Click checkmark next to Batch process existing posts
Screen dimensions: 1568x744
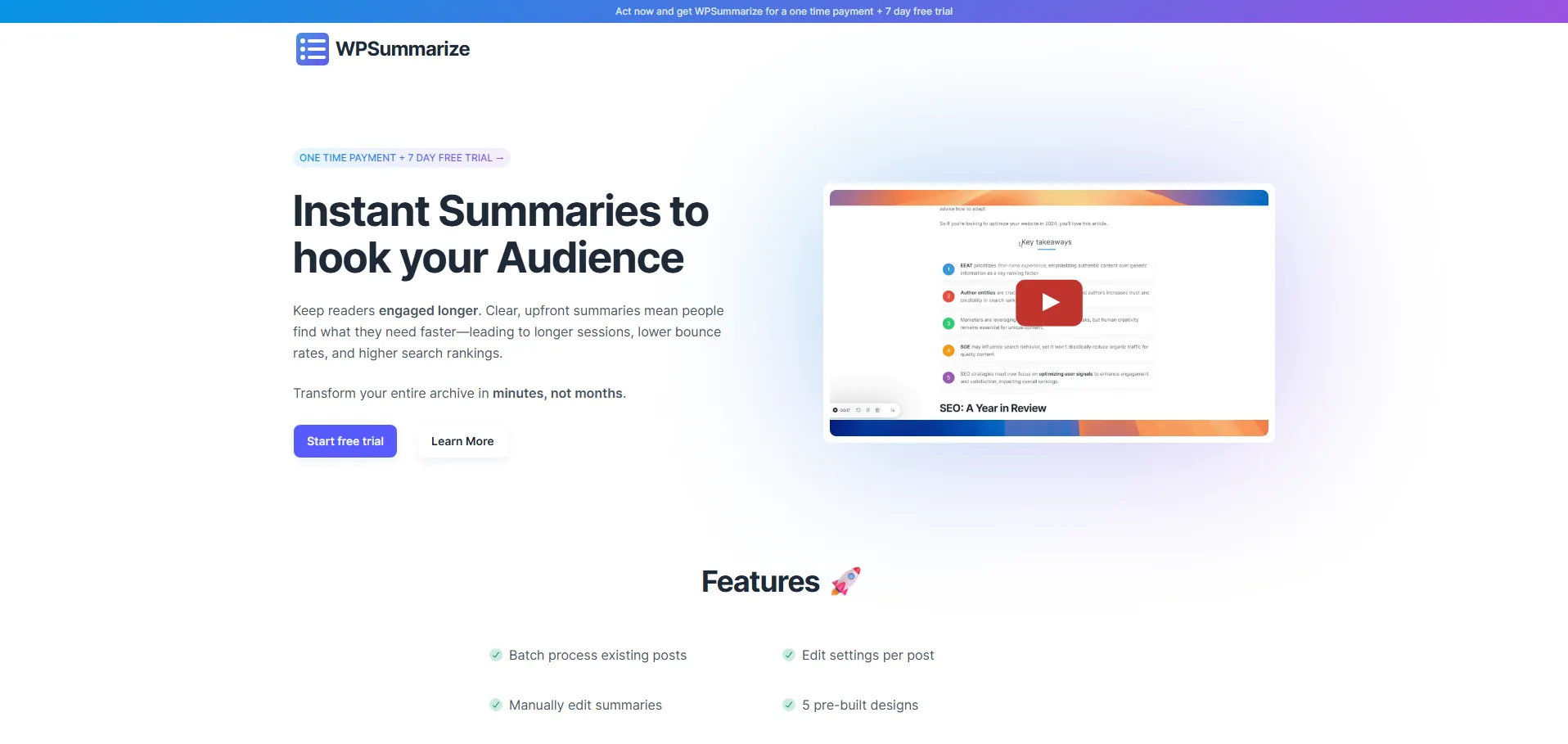point(496,655)
